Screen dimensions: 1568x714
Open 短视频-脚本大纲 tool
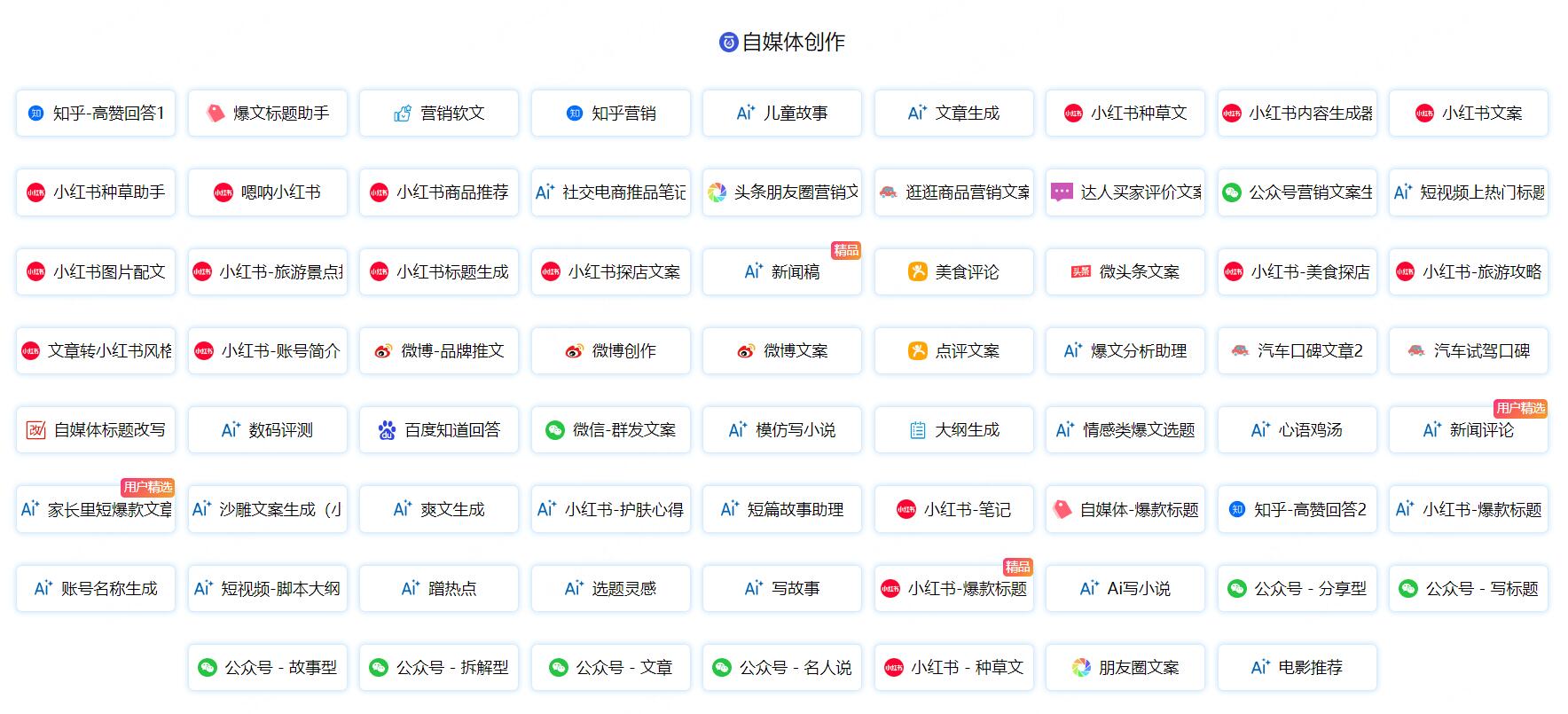pos(267,589)
